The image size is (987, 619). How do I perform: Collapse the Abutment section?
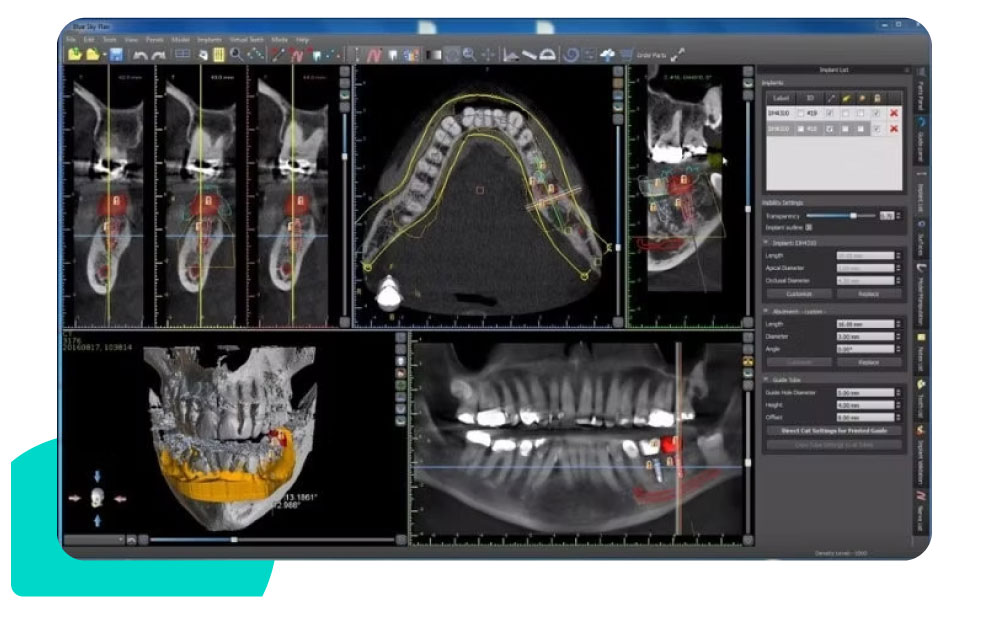point(766,311)
